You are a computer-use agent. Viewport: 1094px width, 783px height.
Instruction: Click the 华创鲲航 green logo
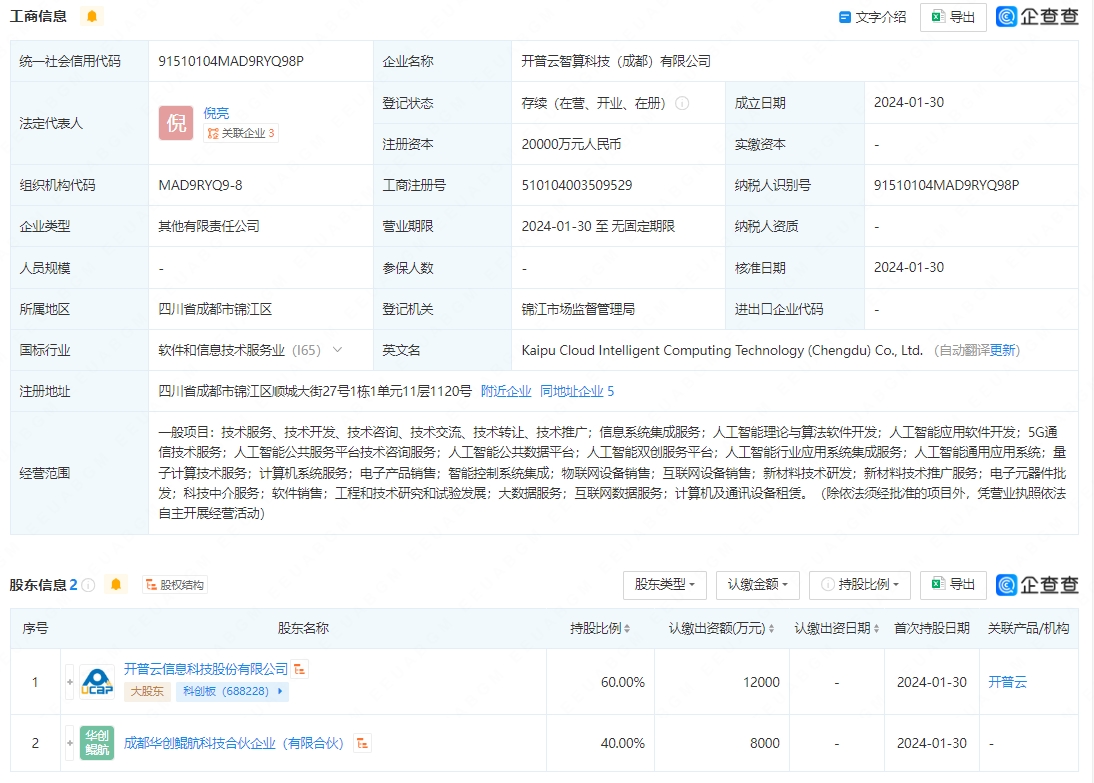click(97, 743)
